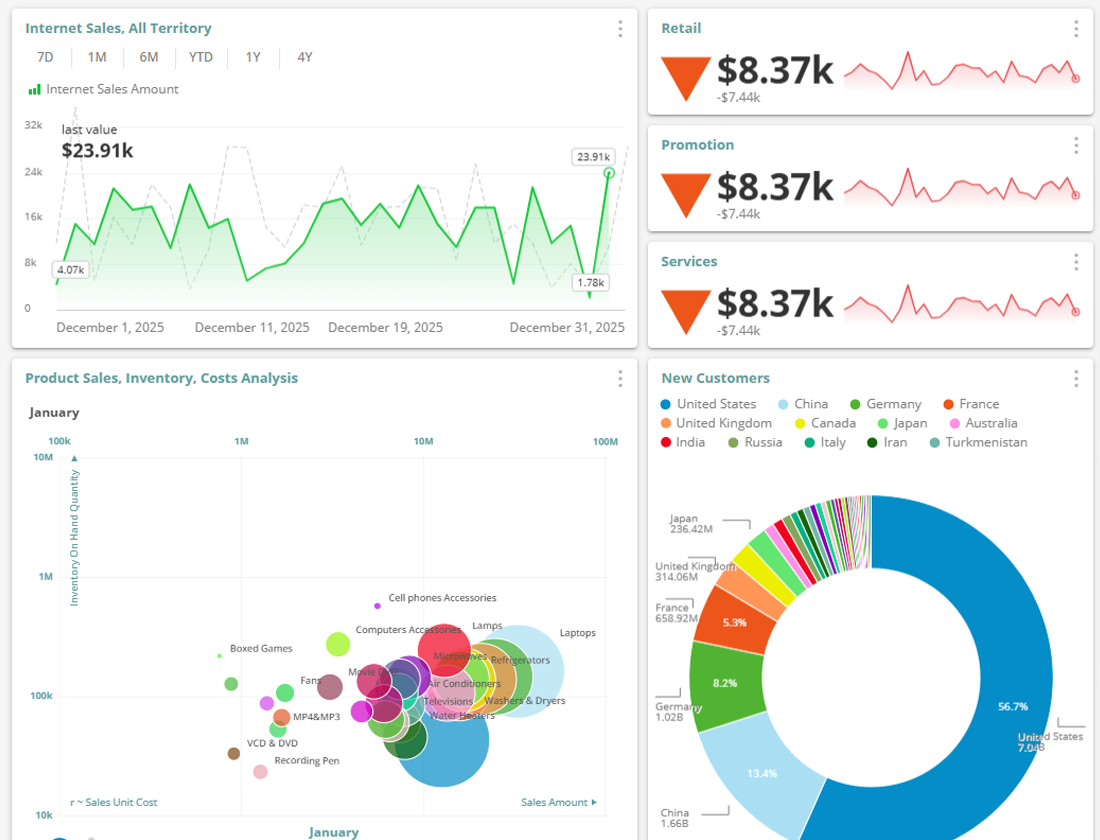Click the 1M range button
This screenshot has width=1100, height=840.
click(97, 57)
